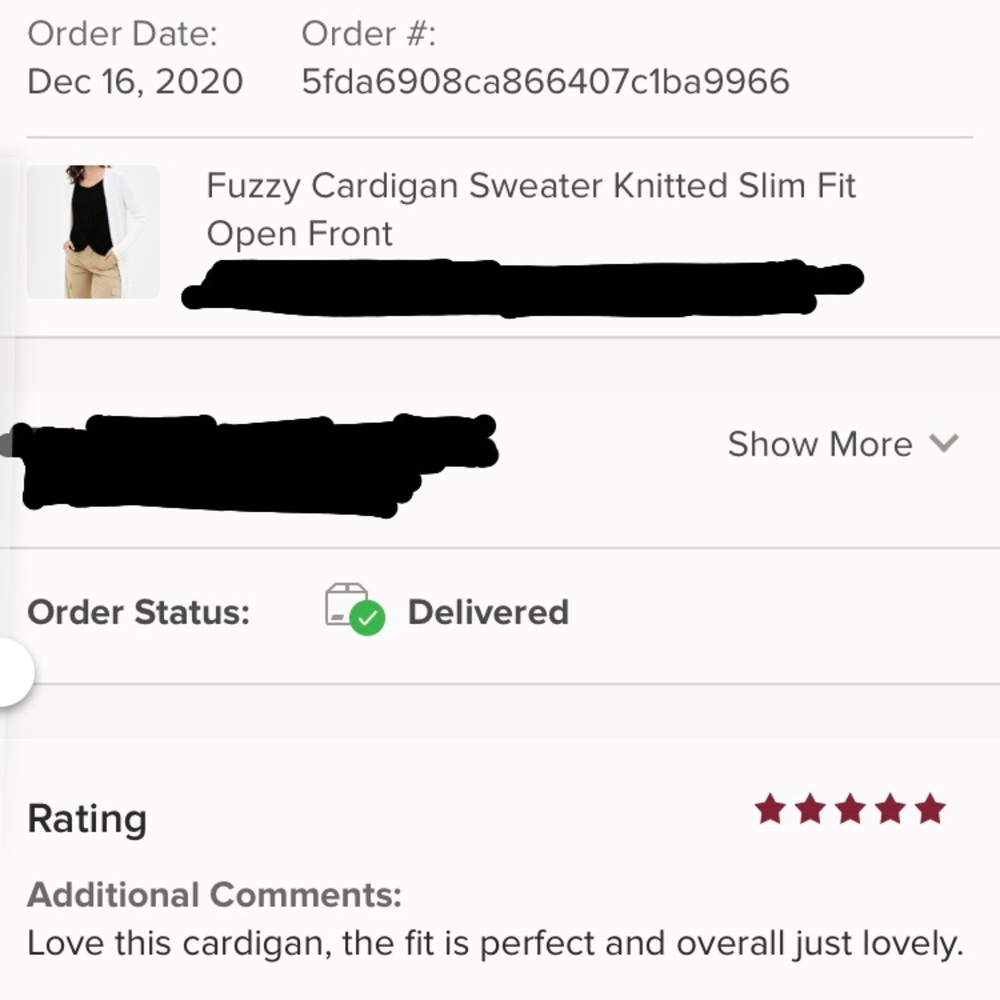
Task: Expand the Show More section
Action: pos(820,443)
